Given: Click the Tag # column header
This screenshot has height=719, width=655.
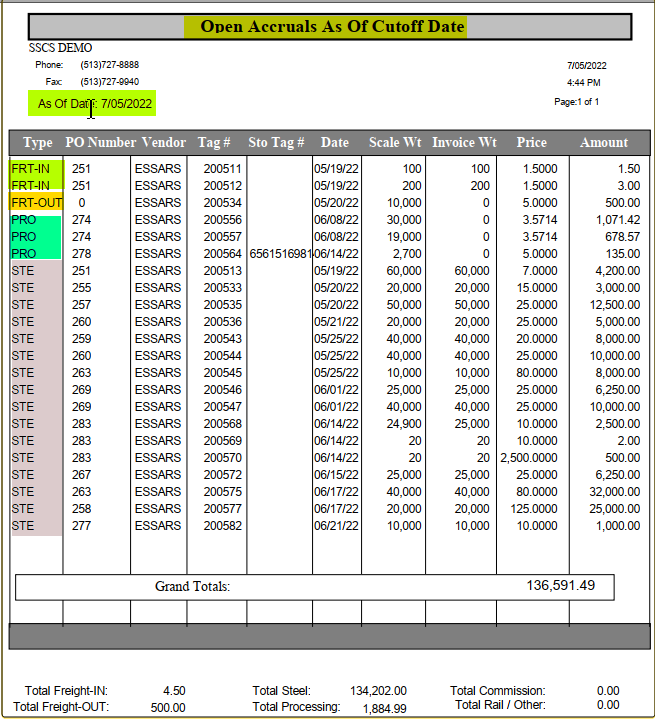Looking at the screenshot, I should tap(214, 143).
